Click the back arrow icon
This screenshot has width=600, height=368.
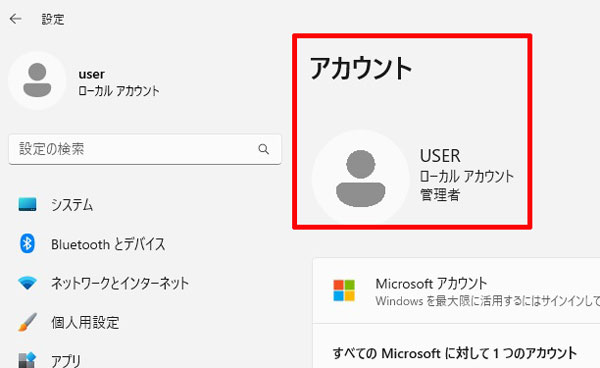[x=15, y=18]
